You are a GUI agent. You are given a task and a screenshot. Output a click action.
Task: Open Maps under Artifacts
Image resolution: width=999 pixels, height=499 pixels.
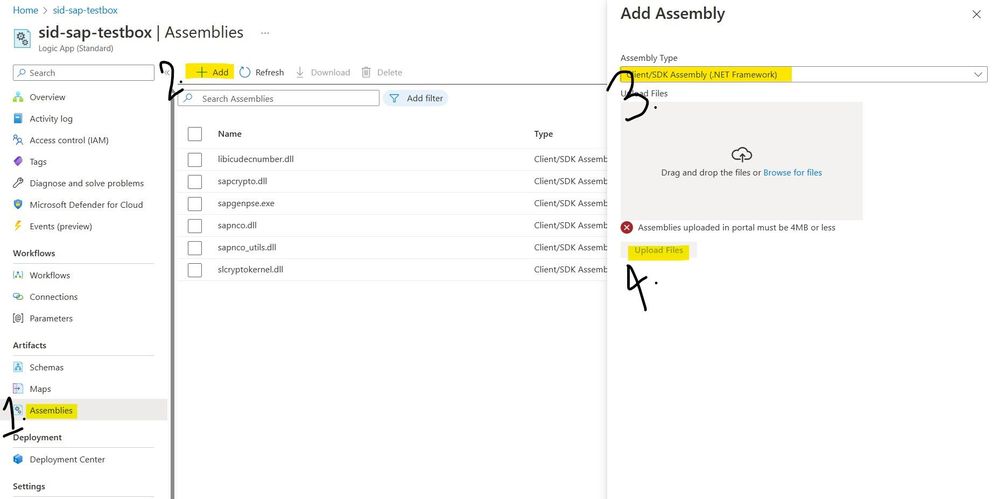click(x=40, y=389)
